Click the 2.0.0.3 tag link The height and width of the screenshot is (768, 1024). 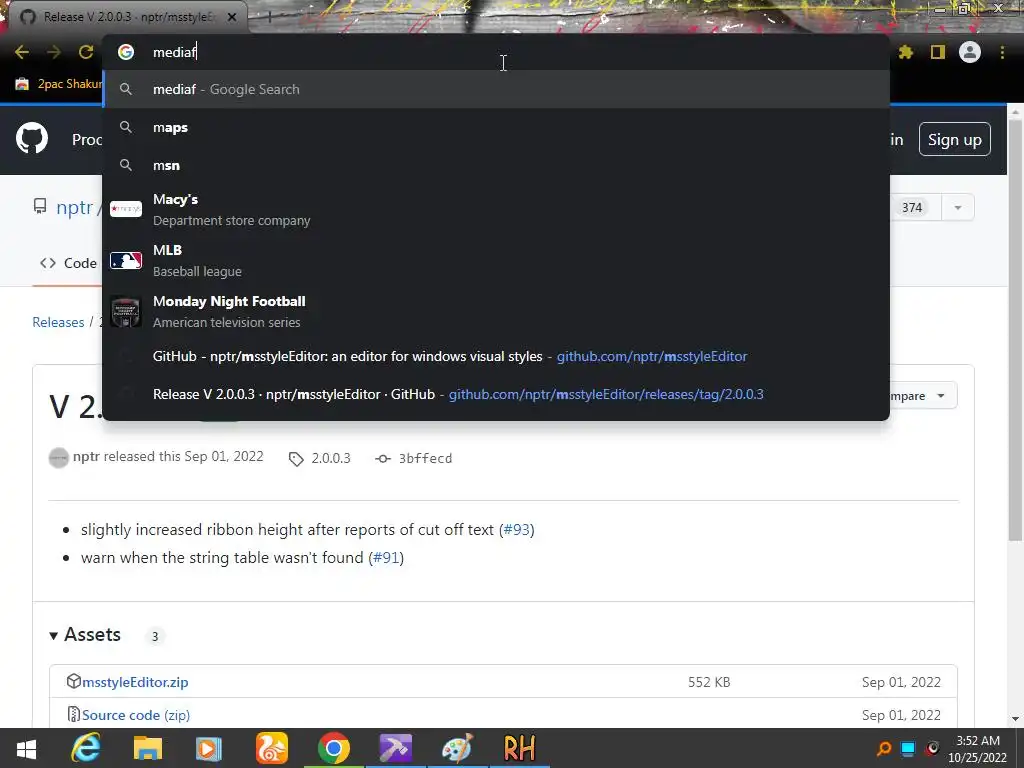coord(319,458)
